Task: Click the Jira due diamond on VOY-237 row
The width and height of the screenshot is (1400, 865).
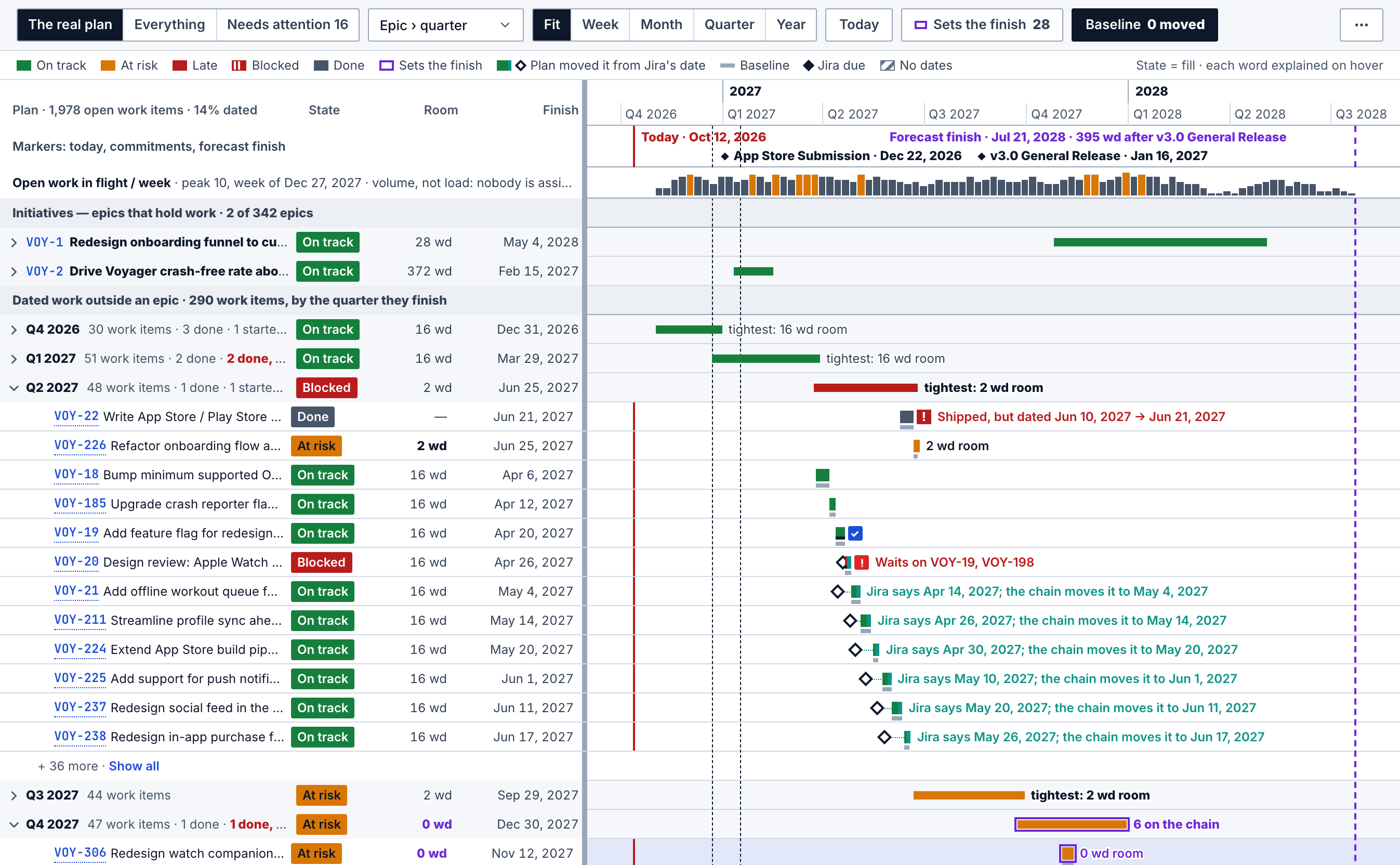Action: 877,708
